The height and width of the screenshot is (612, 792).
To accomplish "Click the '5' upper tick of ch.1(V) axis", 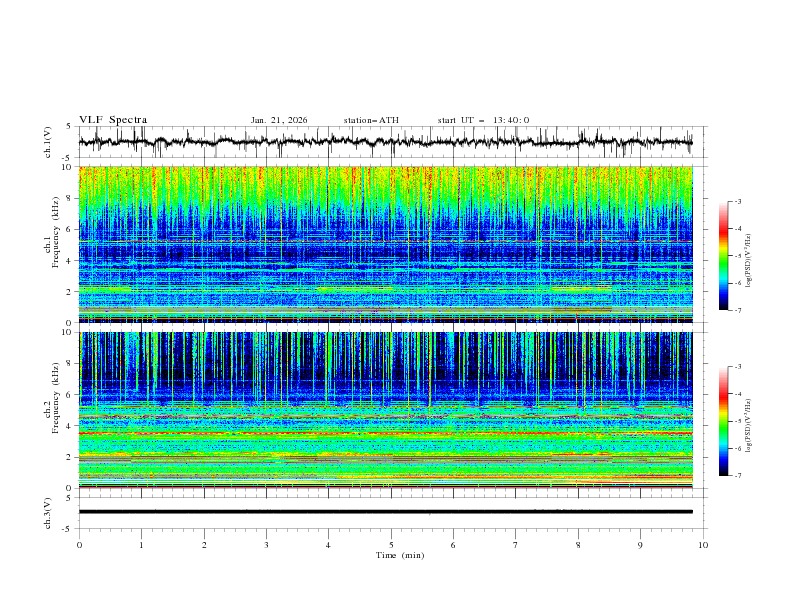I will coord(69,127).
